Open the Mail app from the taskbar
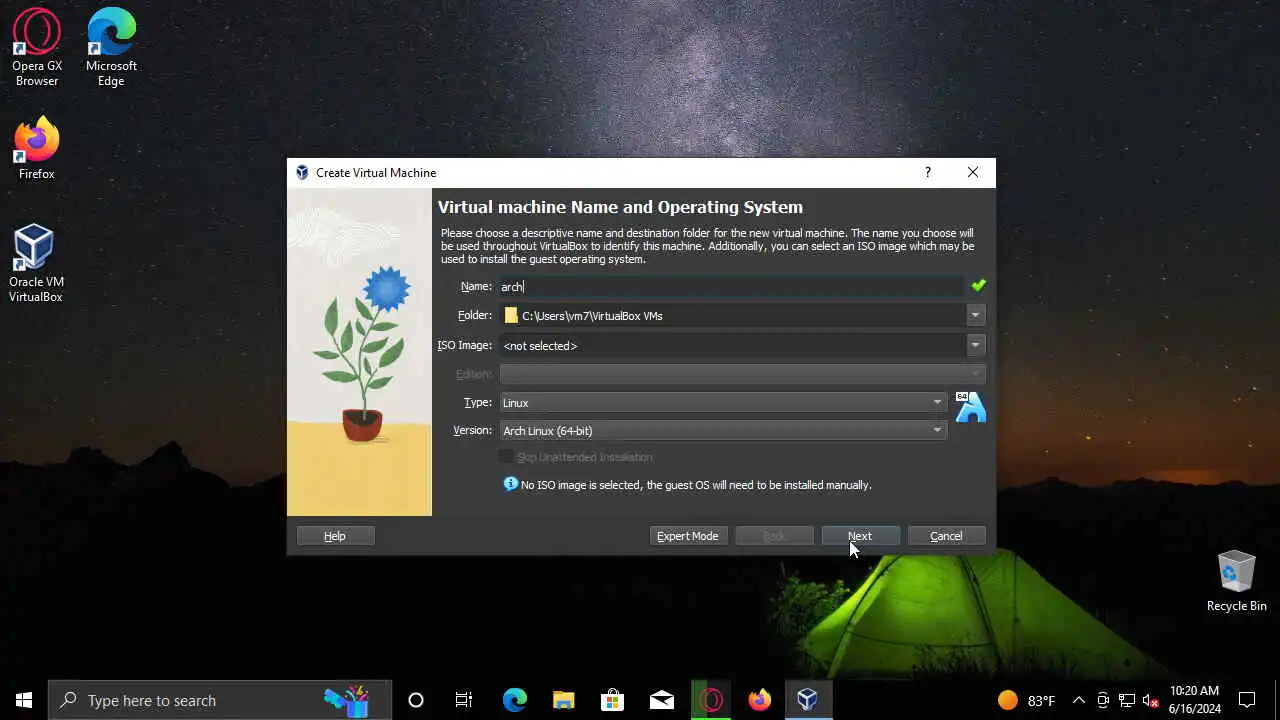This screenshot has height=720, width=1280. [x=661, y=700]
